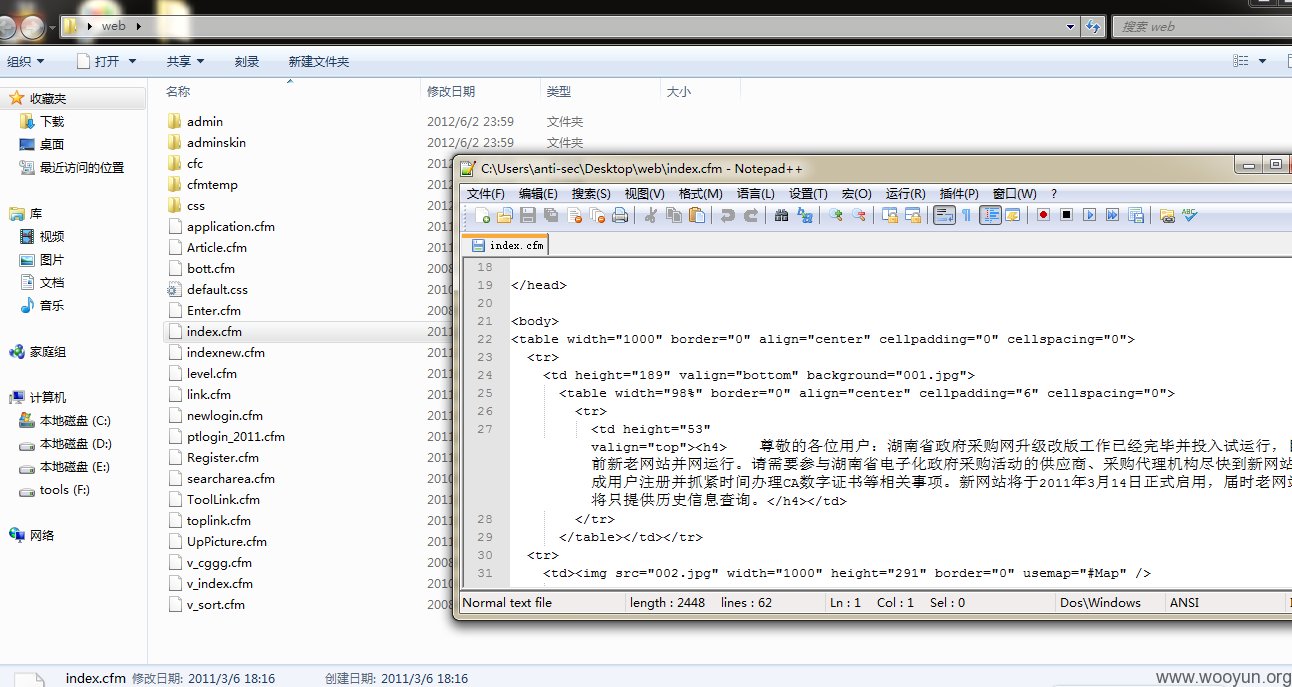Open the address bar history dropdown arrow
Viewport: 1292px width, 687px height.
(1070, 26)
